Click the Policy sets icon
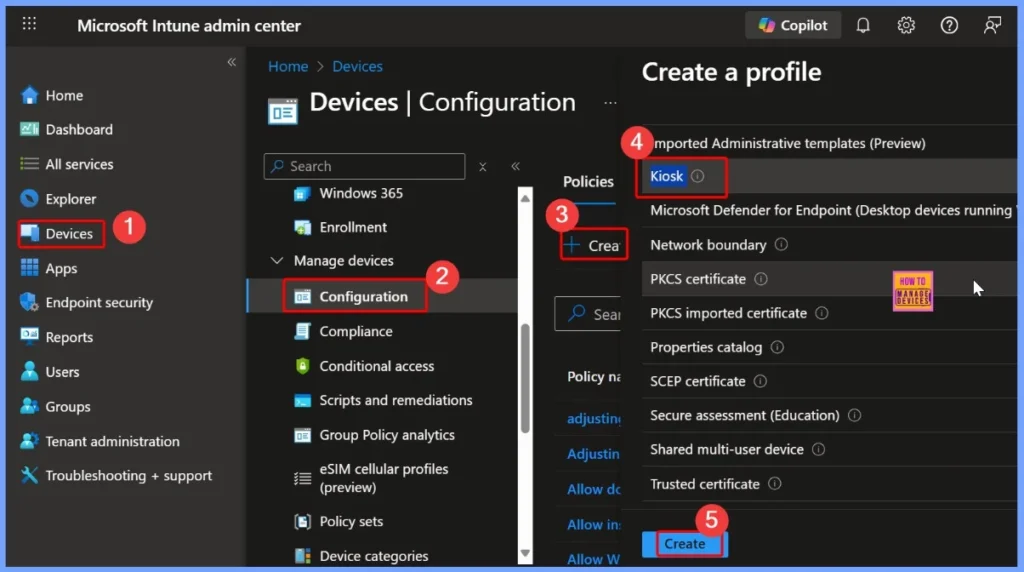1024x572 pixels. 302,521
